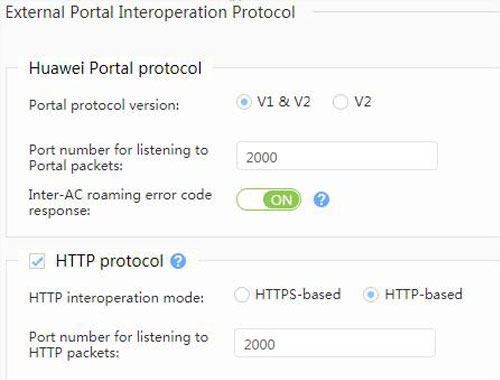Select the V1 & V2 radio circle
The image size is (500, 380).
244,102
